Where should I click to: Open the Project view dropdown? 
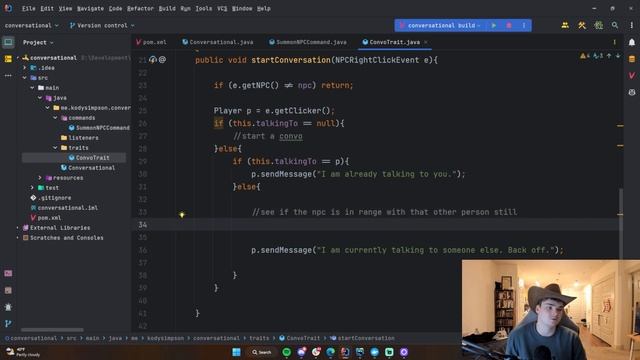click(38, 42)
